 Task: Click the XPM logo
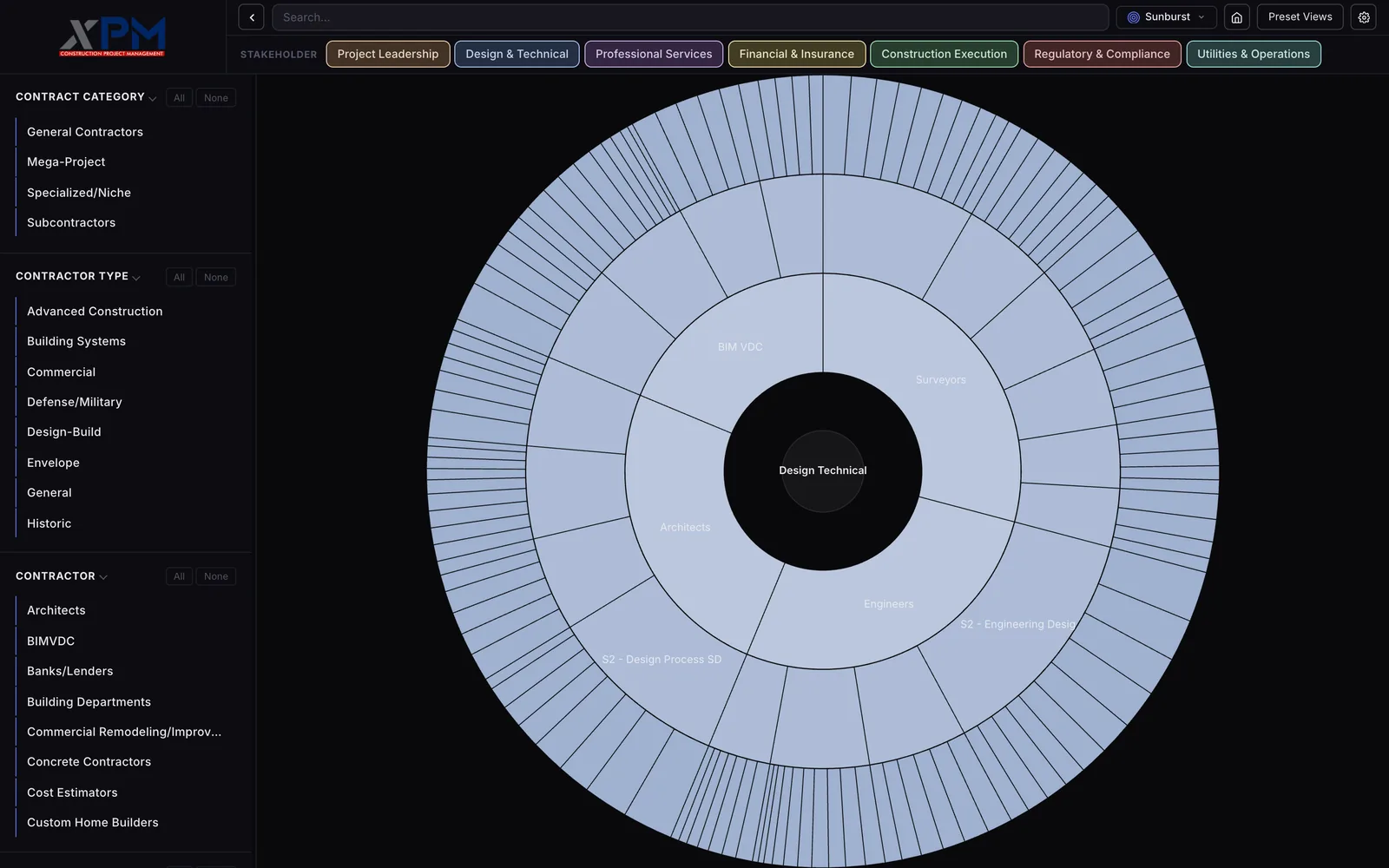point(113,36)
